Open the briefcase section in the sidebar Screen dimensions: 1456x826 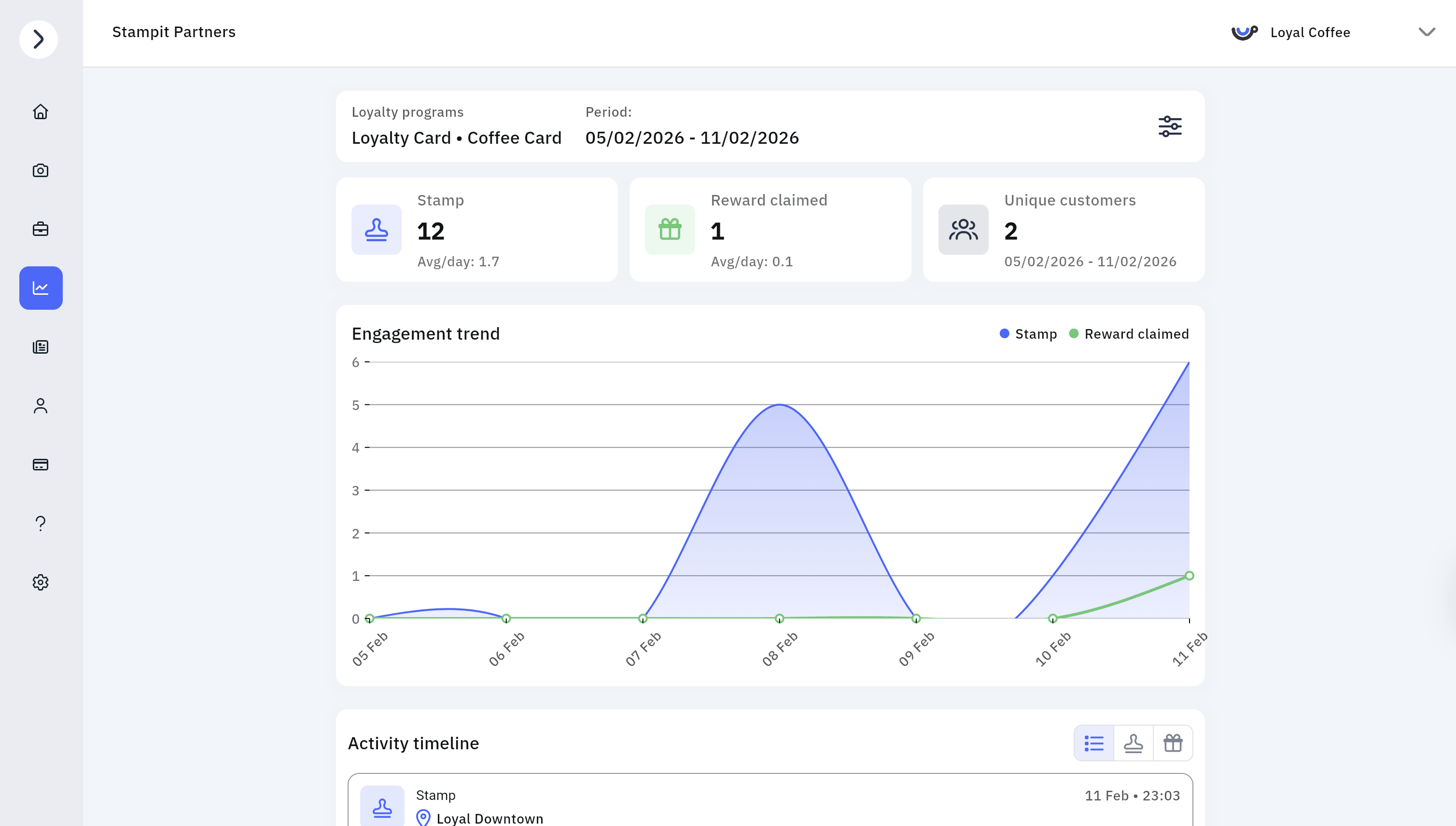pyautogui.click(x=40, y=229)
